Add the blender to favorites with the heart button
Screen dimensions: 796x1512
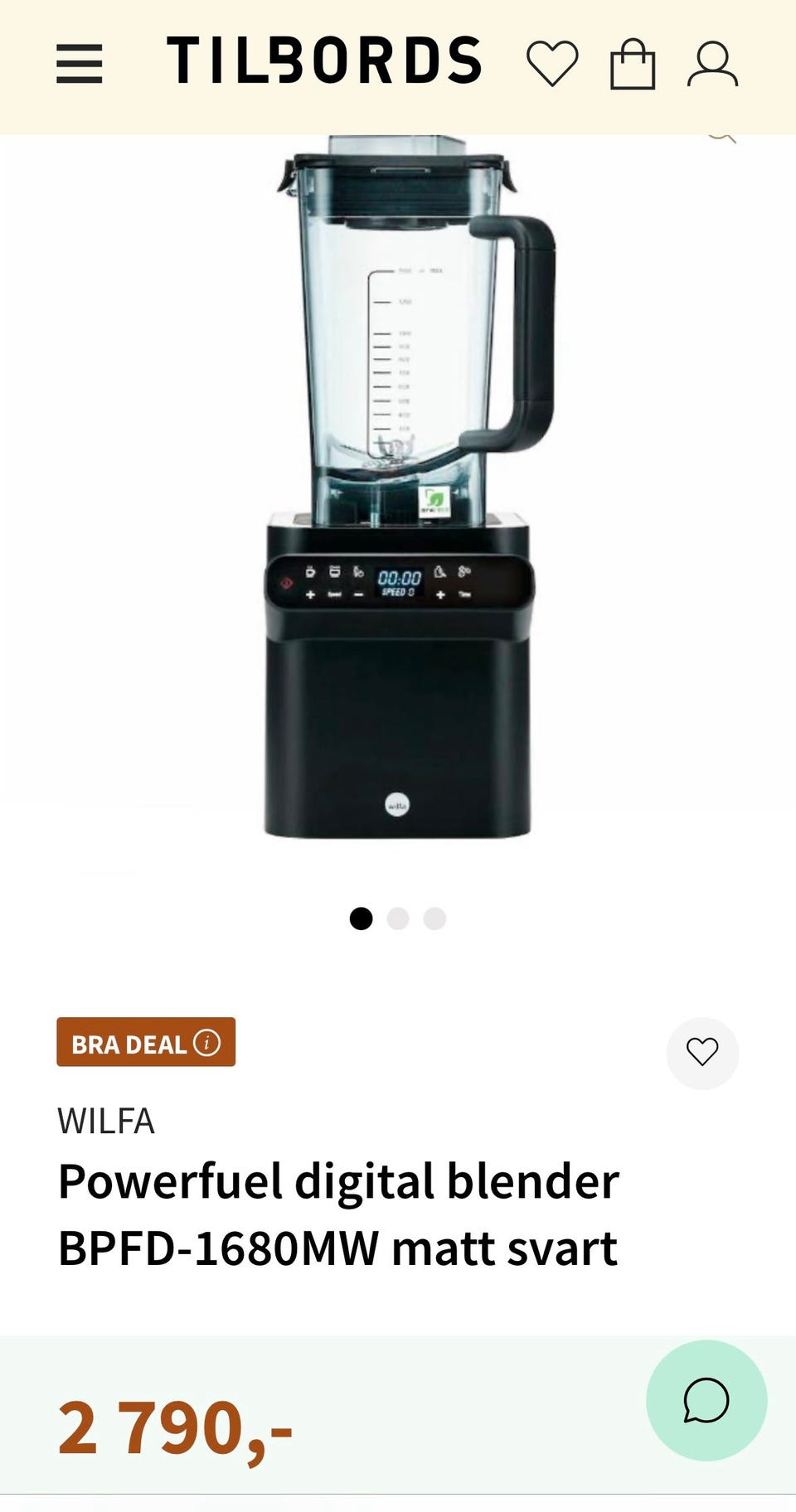(x=702, y=1053)
